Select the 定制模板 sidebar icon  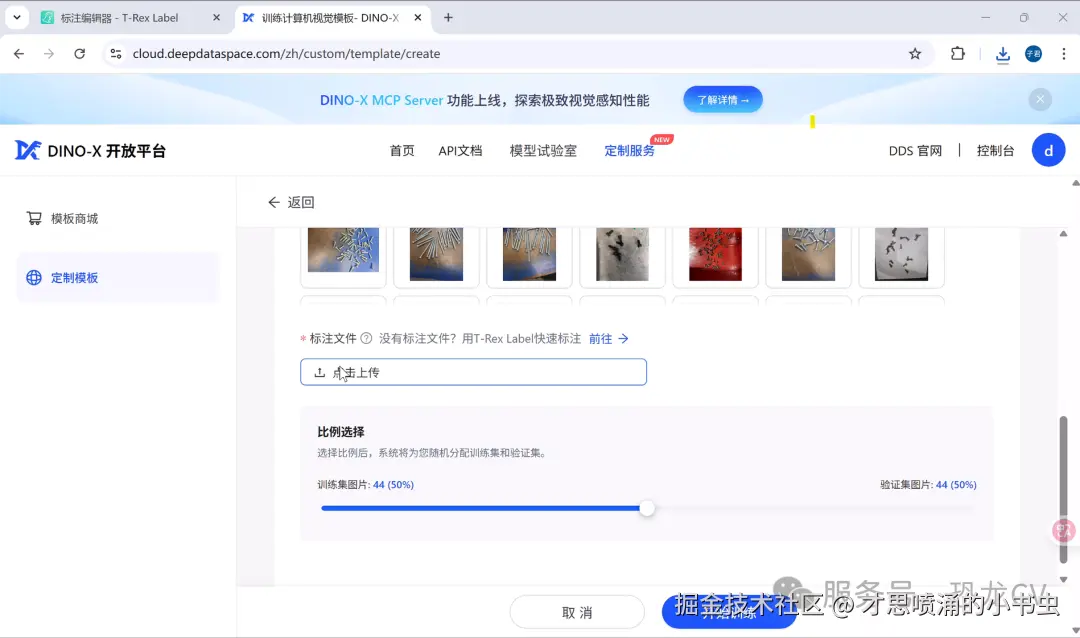pyautogui.click(x=31, y=277)
